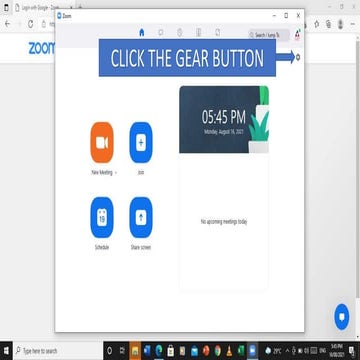Expand the New Meeting dropdown arrow
The image size is (360, 360).
(x=116, y=173)
